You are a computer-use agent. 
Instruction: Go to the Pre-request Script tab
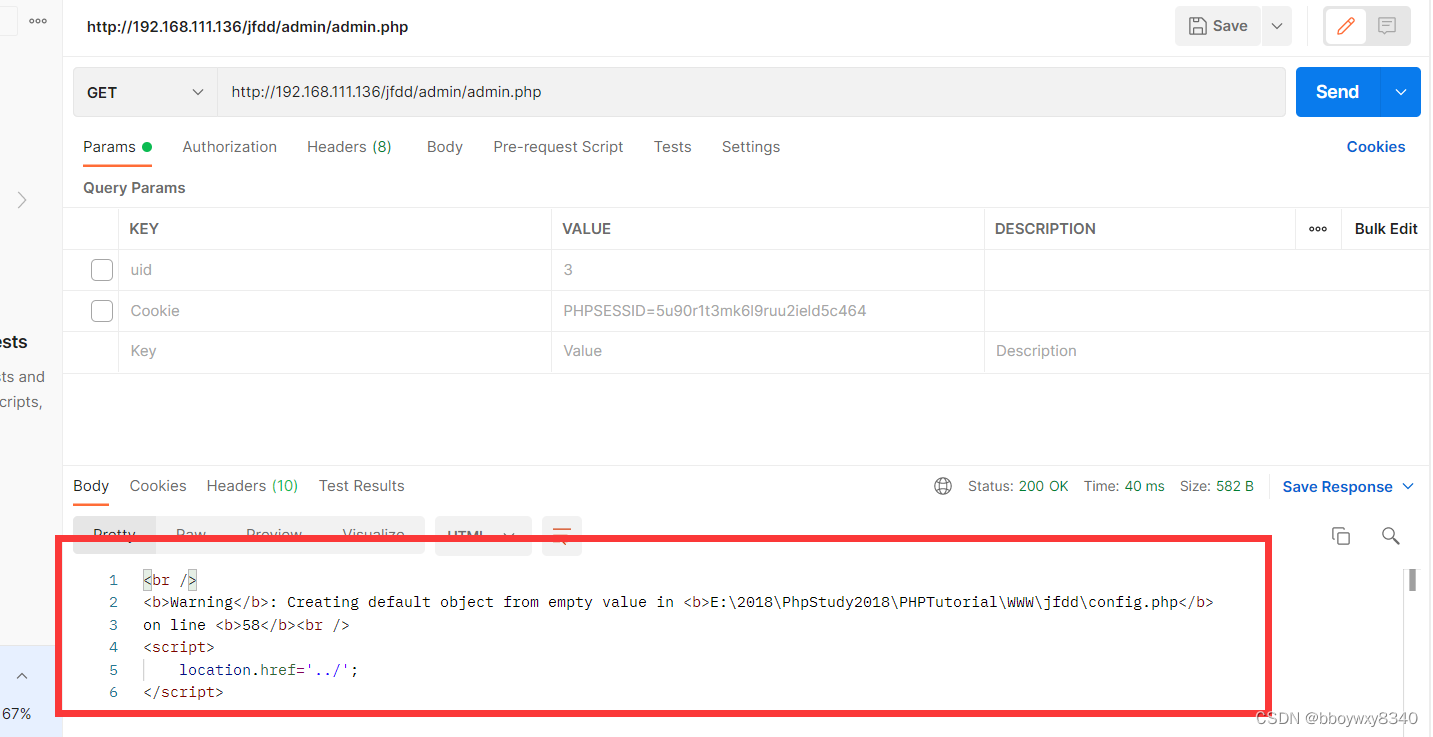click(558, 147)
